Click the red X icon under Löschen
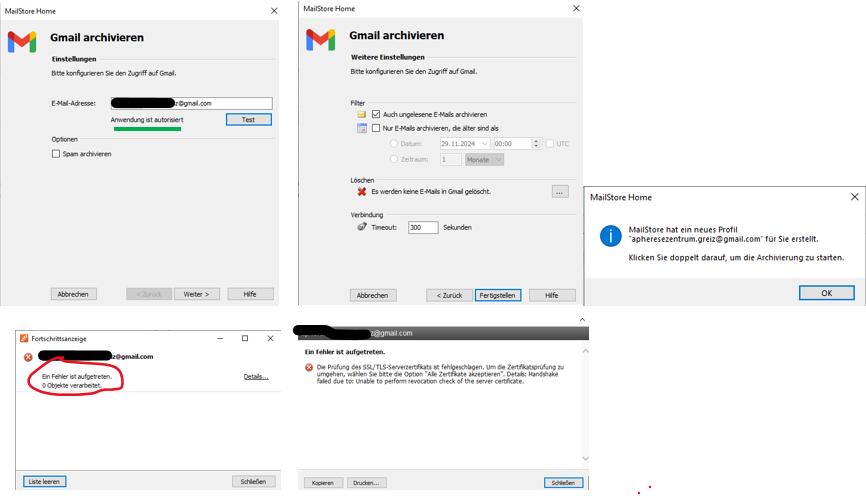Image resolution: width=866 pixels, height=496 pixels. pos(362,192)
